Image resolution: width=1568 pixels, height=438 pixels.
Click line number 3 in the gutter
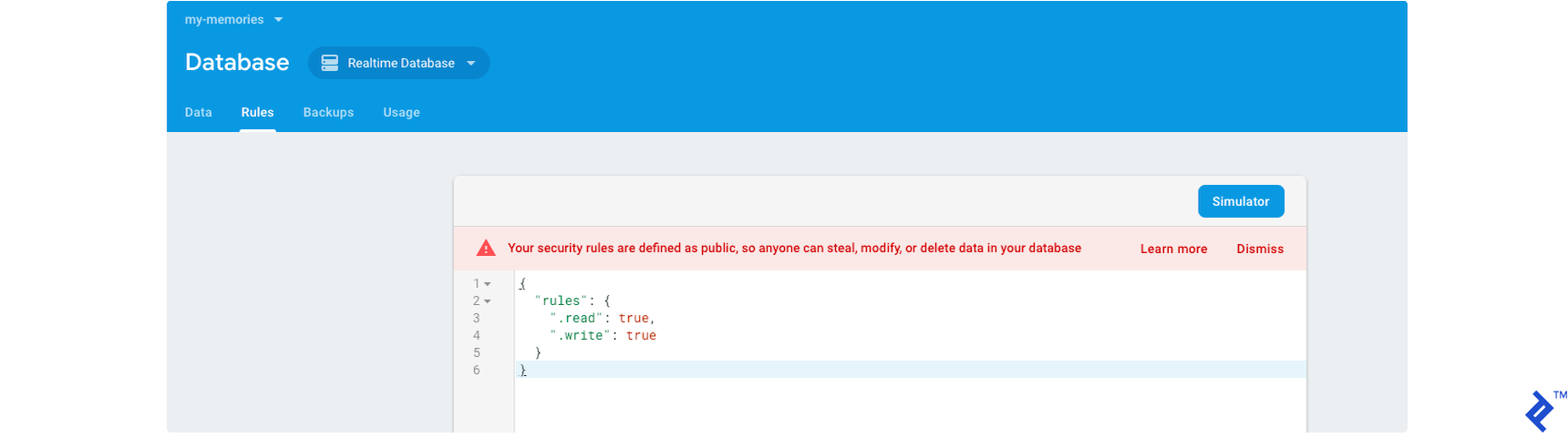(x=476, y=319)
